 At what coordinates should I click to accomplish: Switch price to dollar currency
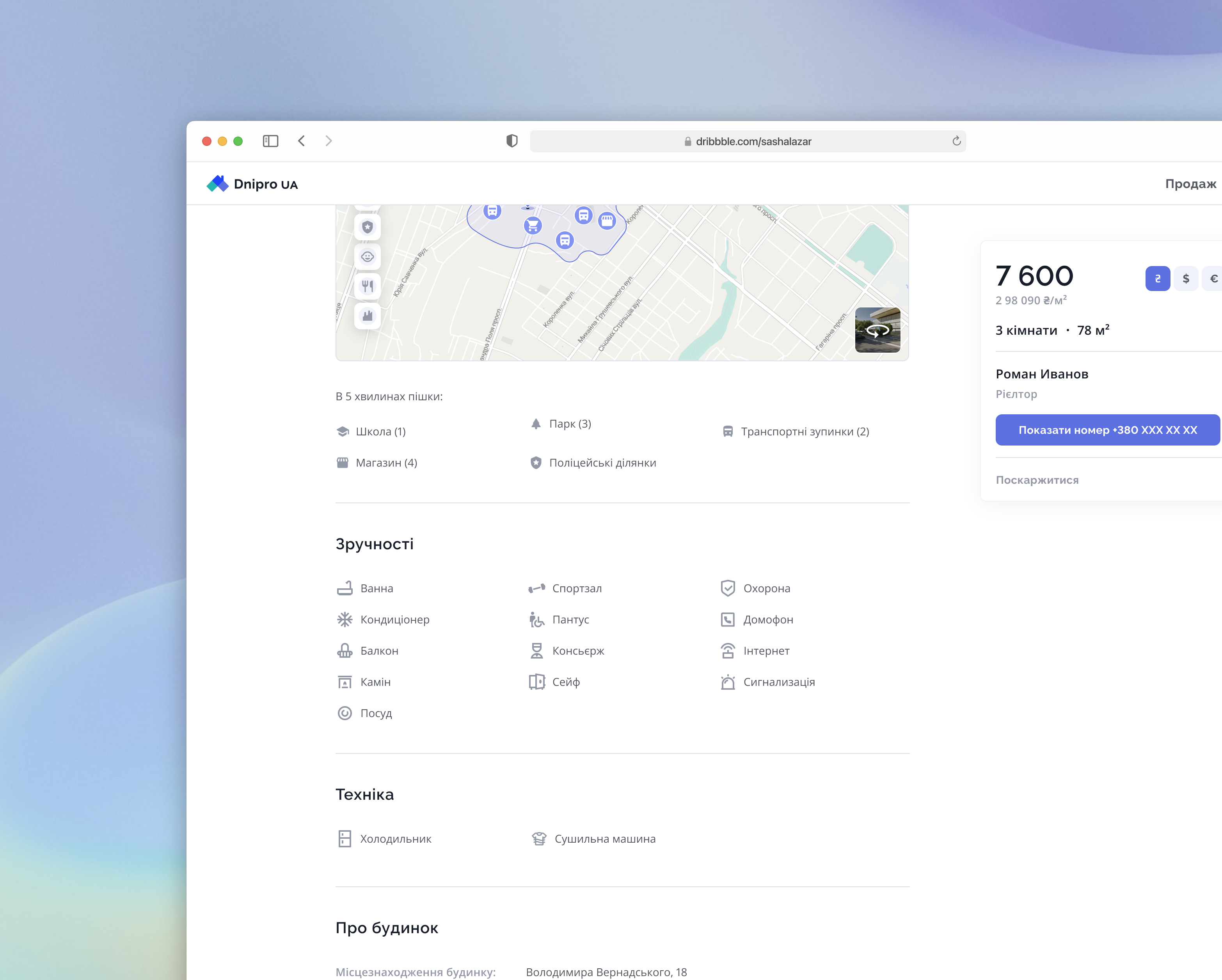(x=1186, y=278)
